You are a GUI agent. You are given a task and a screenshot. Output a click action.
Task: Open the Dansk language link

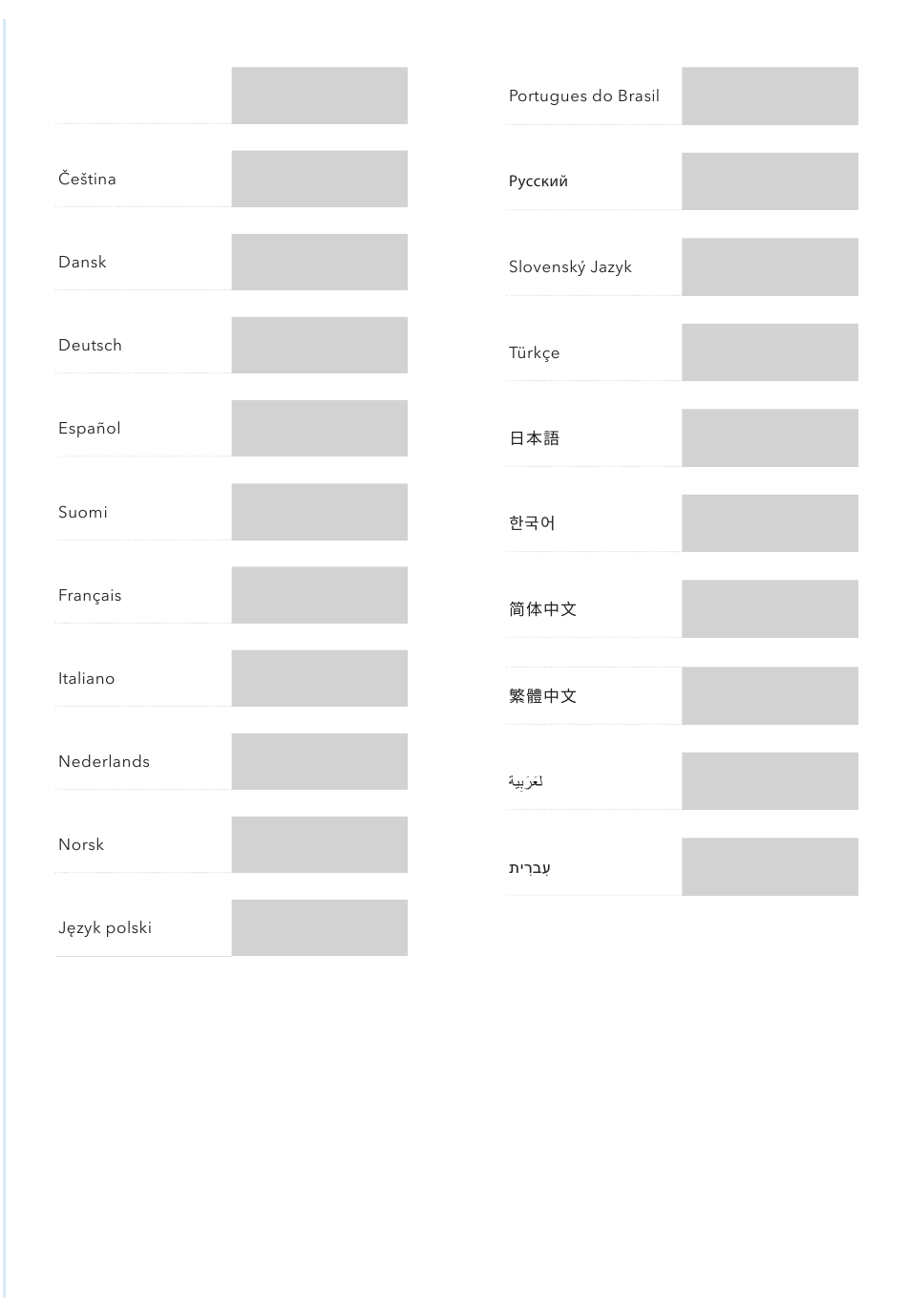point(82,262)
